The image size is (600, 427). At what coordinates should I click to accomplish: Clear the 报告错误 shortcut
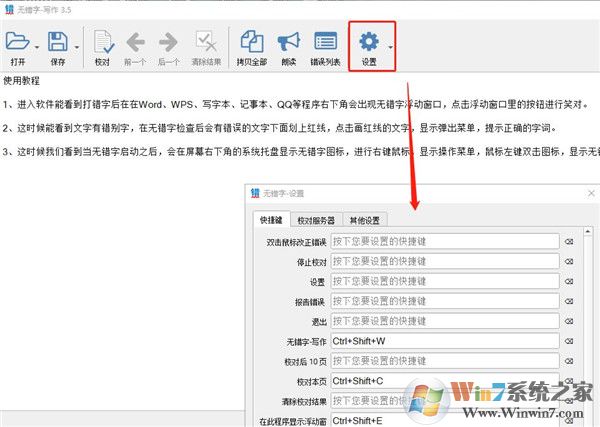[569, 302]
